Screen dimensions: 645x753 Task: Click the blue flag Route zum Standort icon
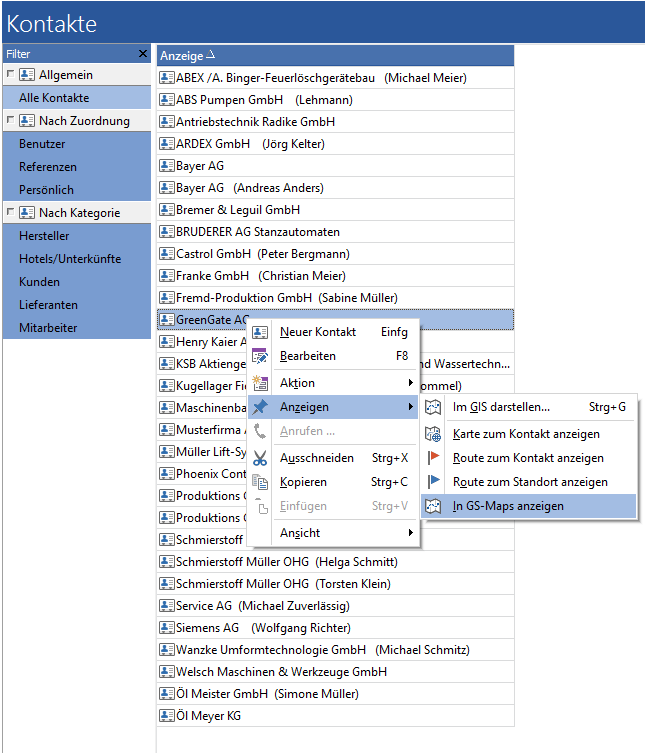point(433,482)
